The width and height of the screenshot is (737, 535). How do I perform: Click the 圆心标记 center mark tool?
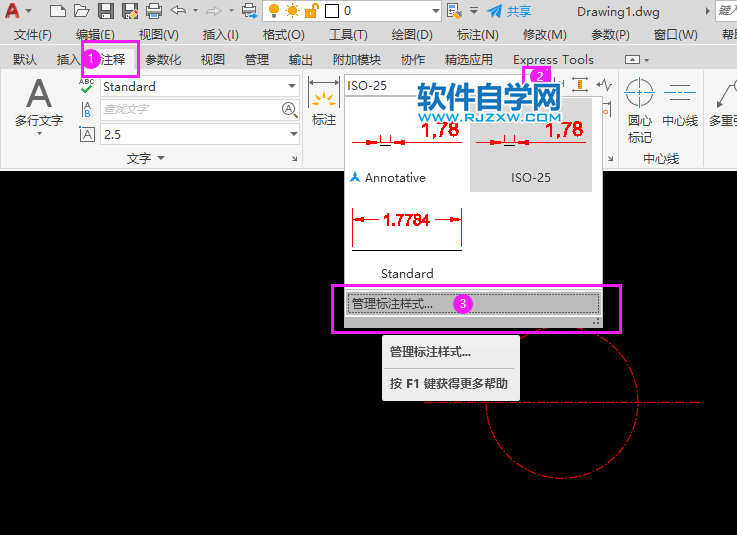640,110
